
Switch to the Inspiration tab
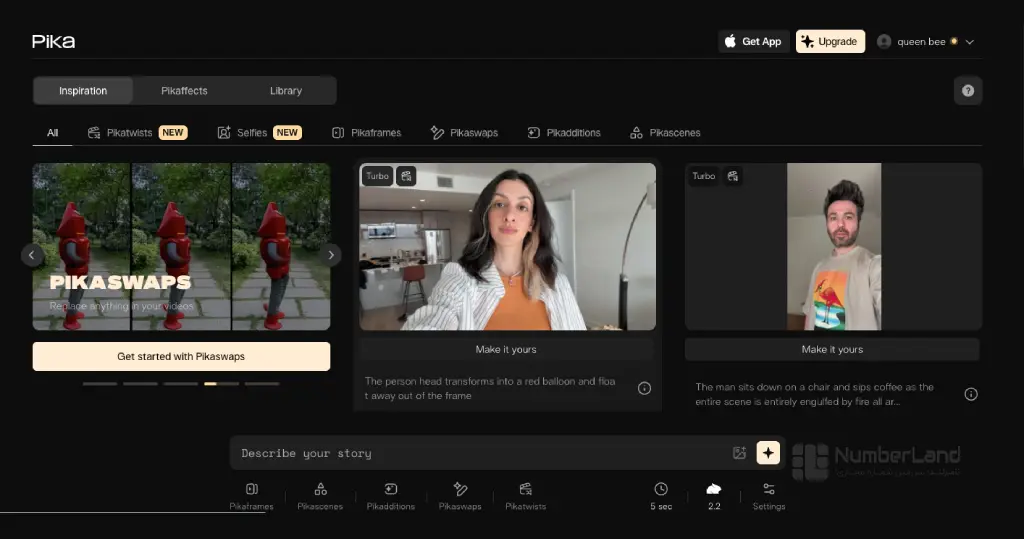(83, 91)
